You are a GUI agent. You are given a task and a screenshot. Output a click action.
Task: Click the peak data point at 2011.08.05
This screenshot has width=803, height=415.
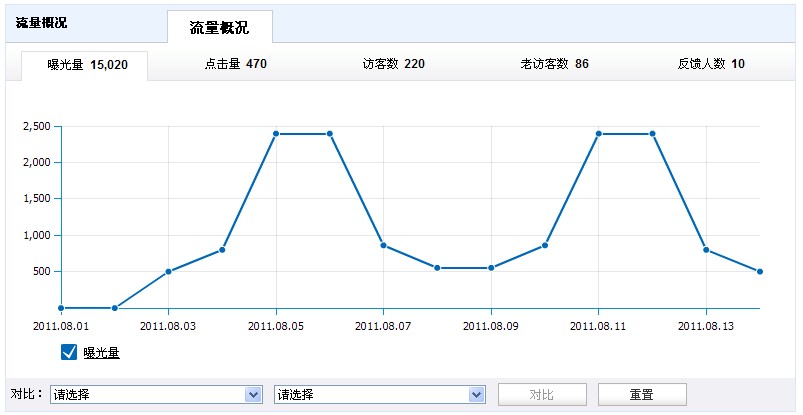pos(276,134)
